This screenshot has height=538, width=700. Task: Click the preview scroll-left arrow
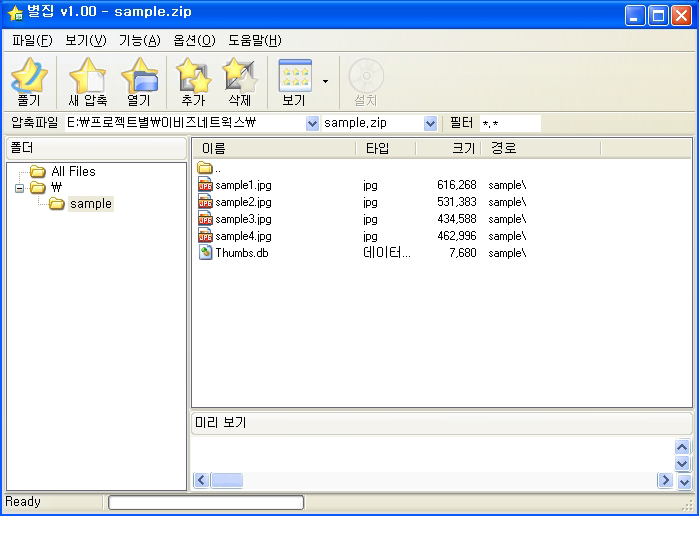(x=201, y=480)
